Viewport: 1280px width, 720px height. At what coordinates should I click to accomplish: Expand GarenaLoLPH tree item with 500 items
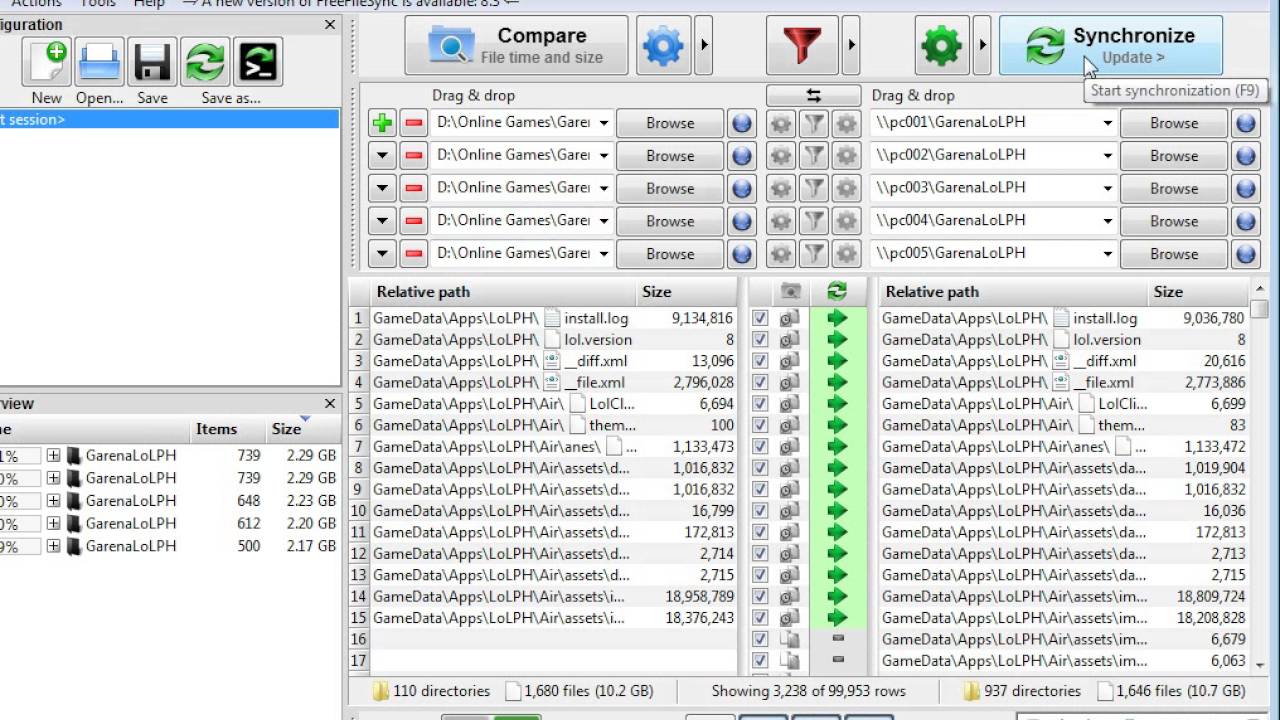[53, 547]
